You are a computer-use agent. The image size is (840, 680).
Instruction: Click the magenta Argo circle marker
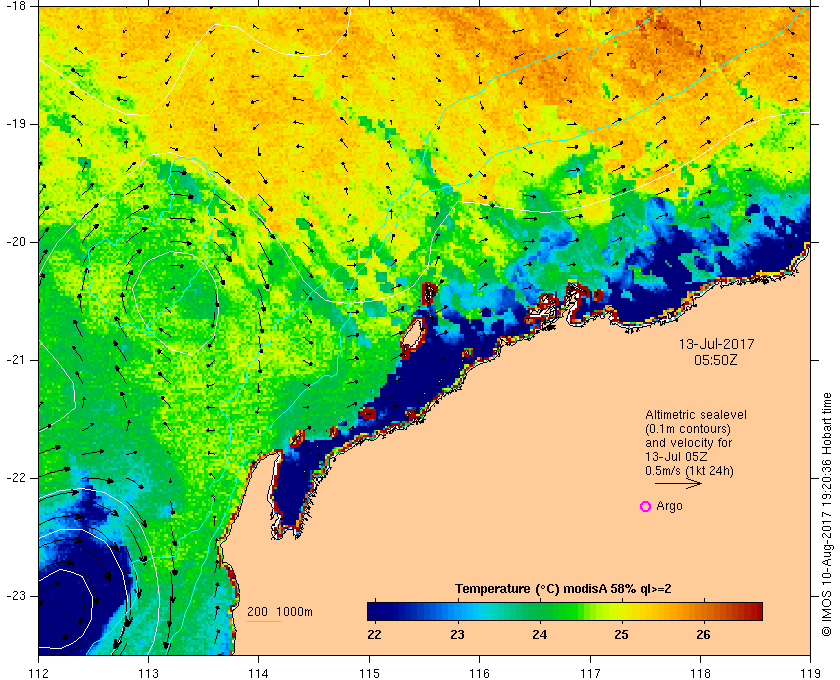[646, 506]
